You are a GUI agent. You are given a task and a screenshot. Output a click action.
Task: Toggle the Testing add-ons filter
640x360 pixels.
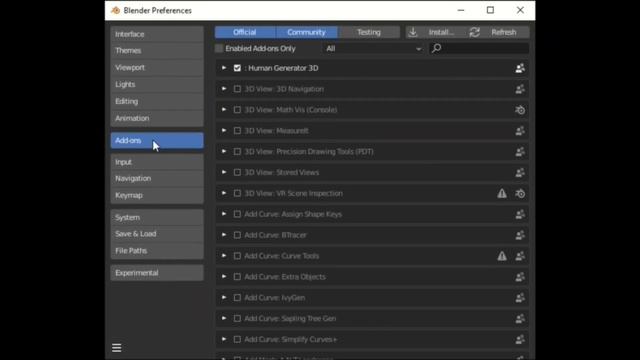tap(369, 32)
